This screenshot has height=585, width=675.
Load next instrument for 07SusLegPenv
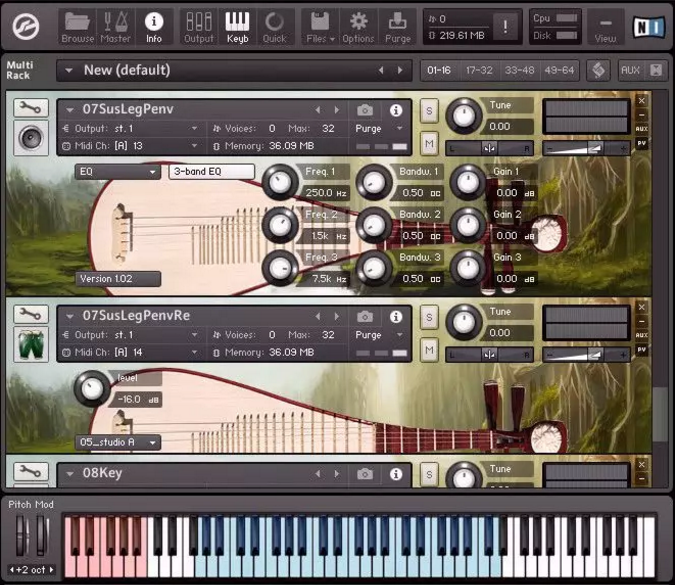[x=337, y=110]
